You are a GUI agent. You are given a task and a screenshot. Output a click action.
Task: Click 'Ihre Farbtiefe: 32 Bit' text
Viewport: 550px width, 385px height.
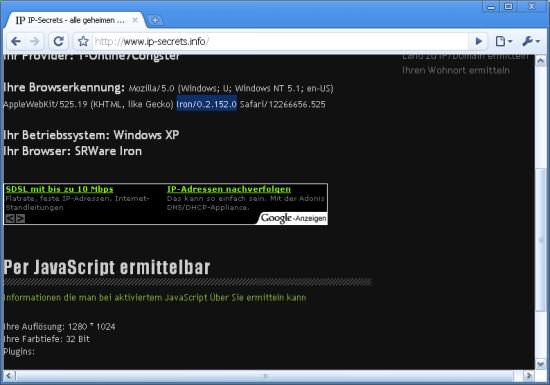click(46, 339)
